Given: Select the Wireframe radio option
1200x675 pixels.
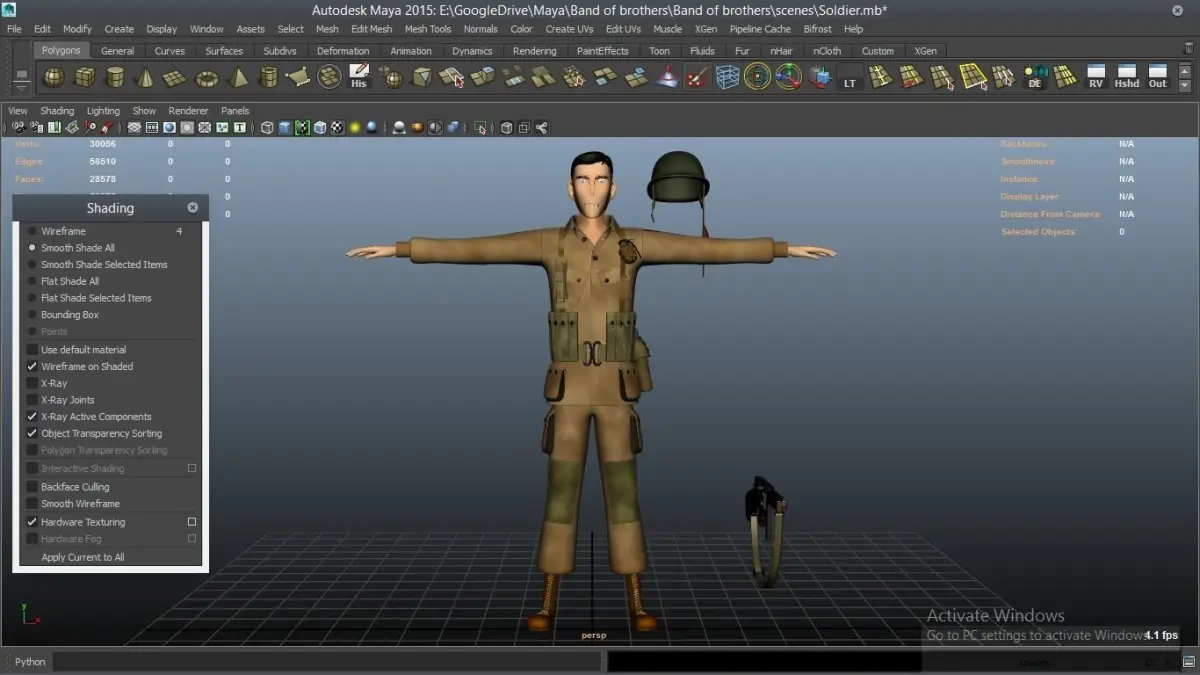Looking at the screenshot, I should pos(32,231).
